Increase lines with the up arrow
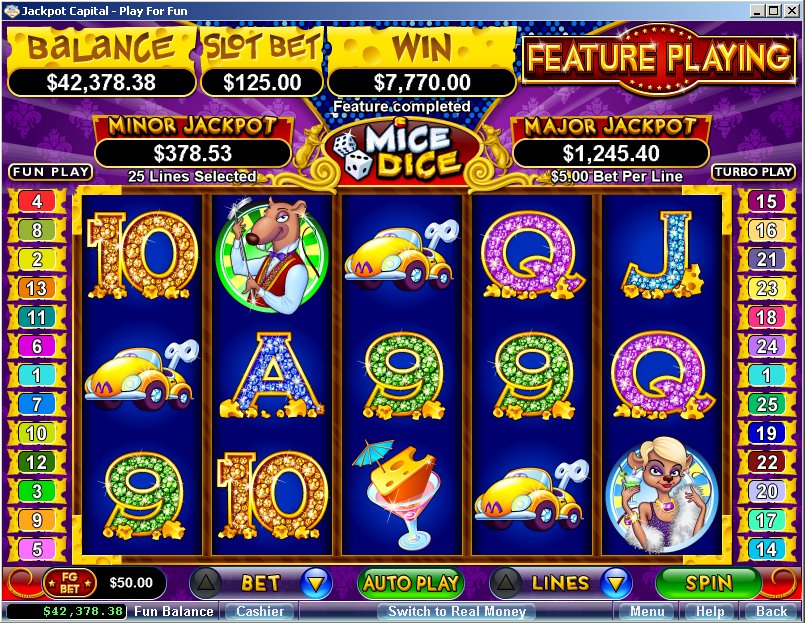The width and height of the screenshot is (805, 623). tap(506, 583)
